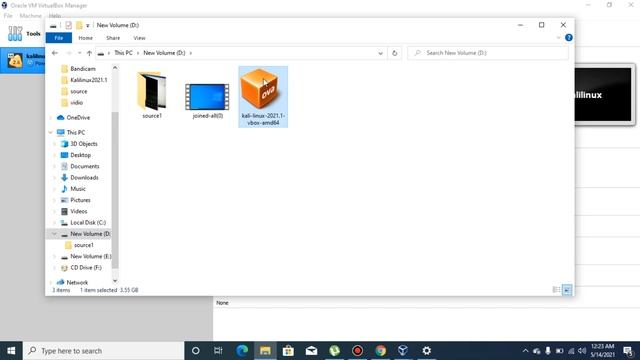Open 3D Objects in navigation pane
This screenshot has width=640, height=360.
(84, 144)
